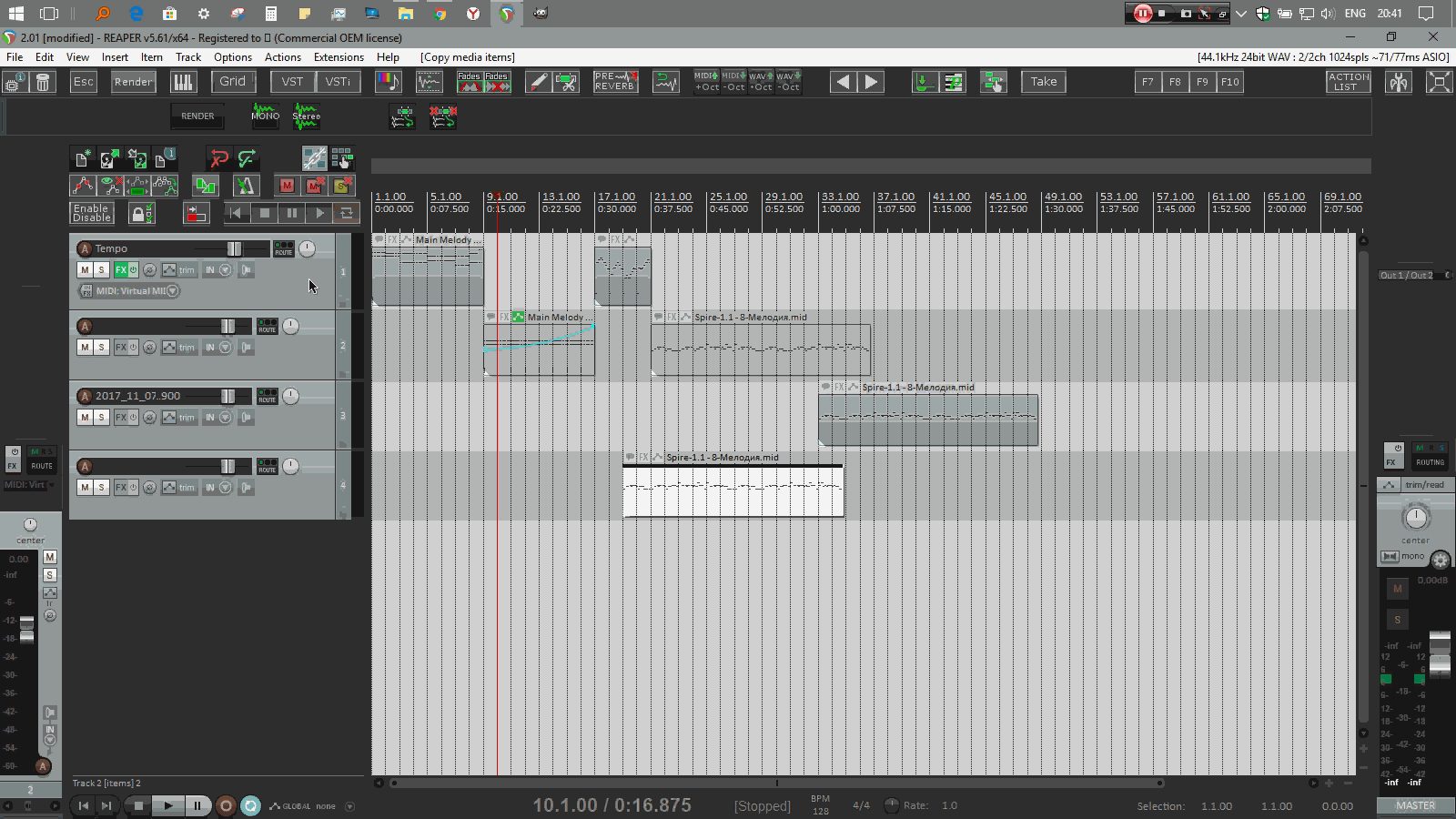Open the Insert menu

115,57
